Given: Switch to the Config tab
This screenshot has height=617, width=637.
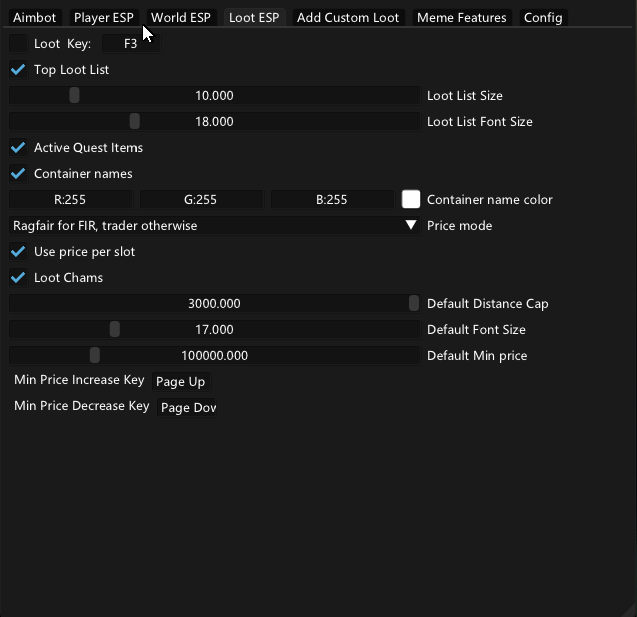Looking at the screenshot, I should click(x=543, y=18).
